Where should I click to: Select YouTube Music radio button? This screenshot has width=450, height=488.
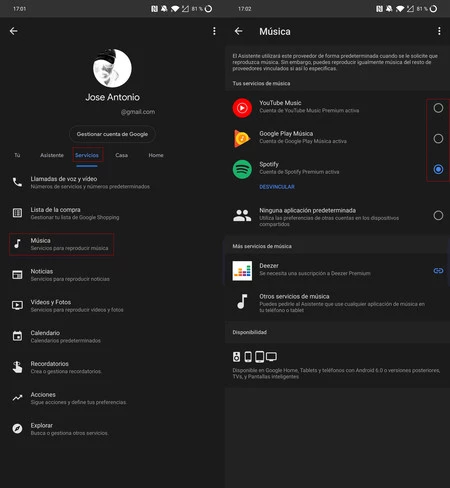click(438, 108)
